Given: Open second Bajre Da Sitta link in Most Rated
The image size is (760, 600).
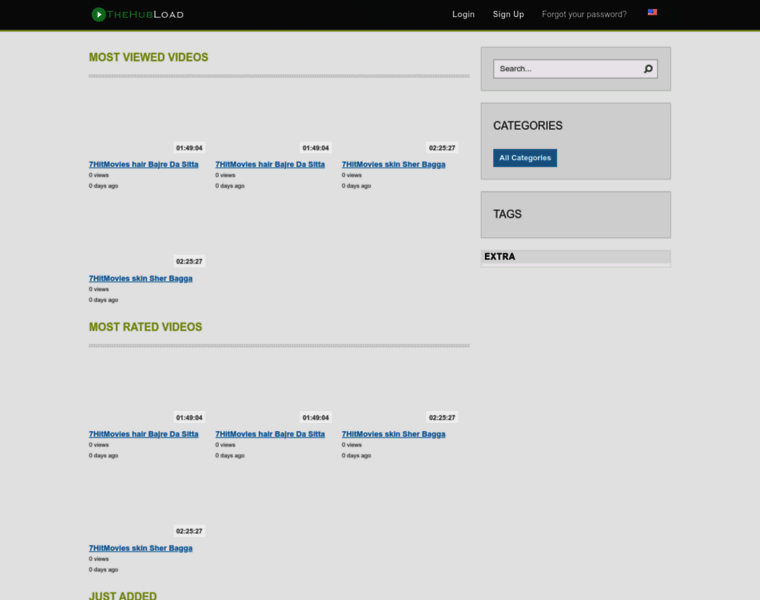Looking at the screenshot, I should [x=270, y=434].
